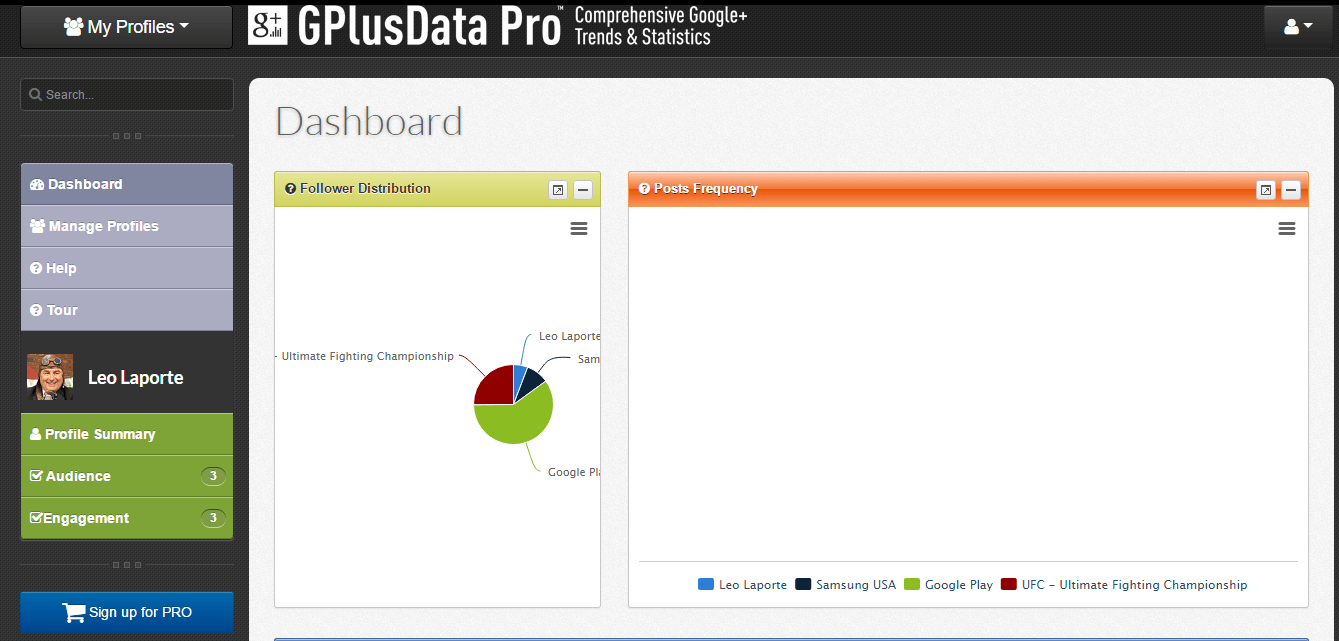Toggle UFC series in legend
This screenshot has height=641, width=1339.
click(x=1124, y=585)
